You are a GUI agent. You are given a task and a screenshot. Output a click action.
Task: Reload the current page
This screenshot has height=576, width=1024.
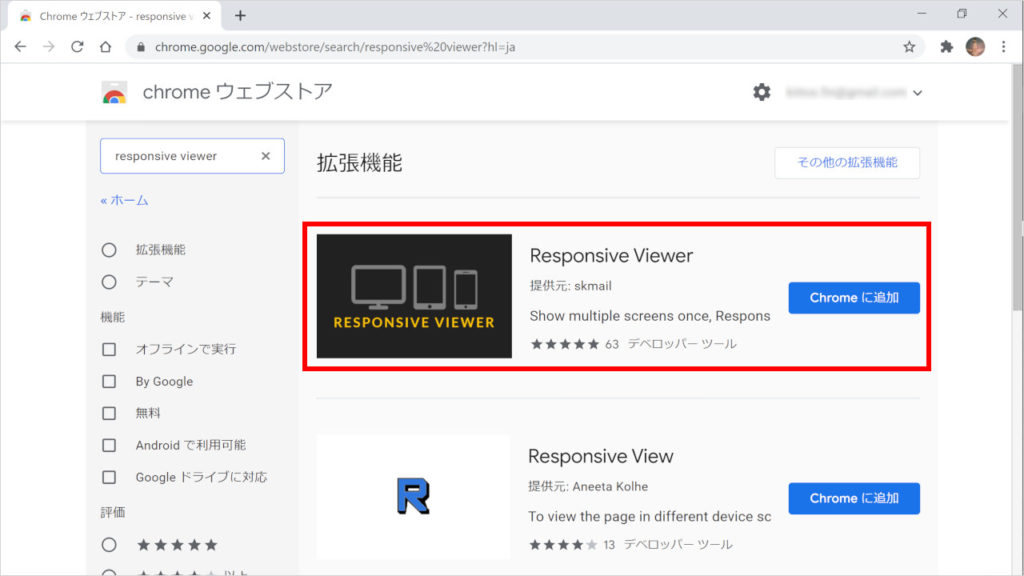coord(76,46)
